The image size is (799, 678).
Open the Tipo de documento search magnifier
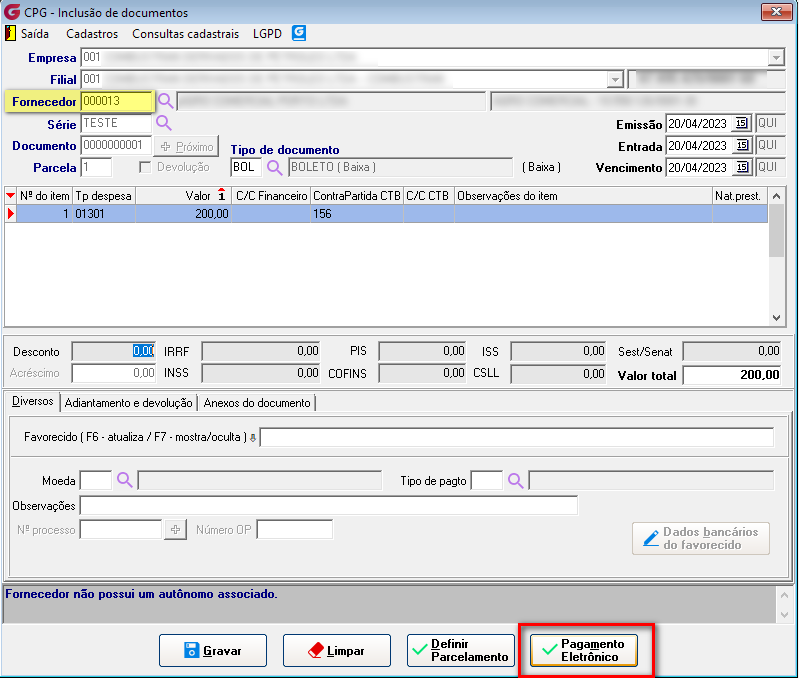(274, 168)
